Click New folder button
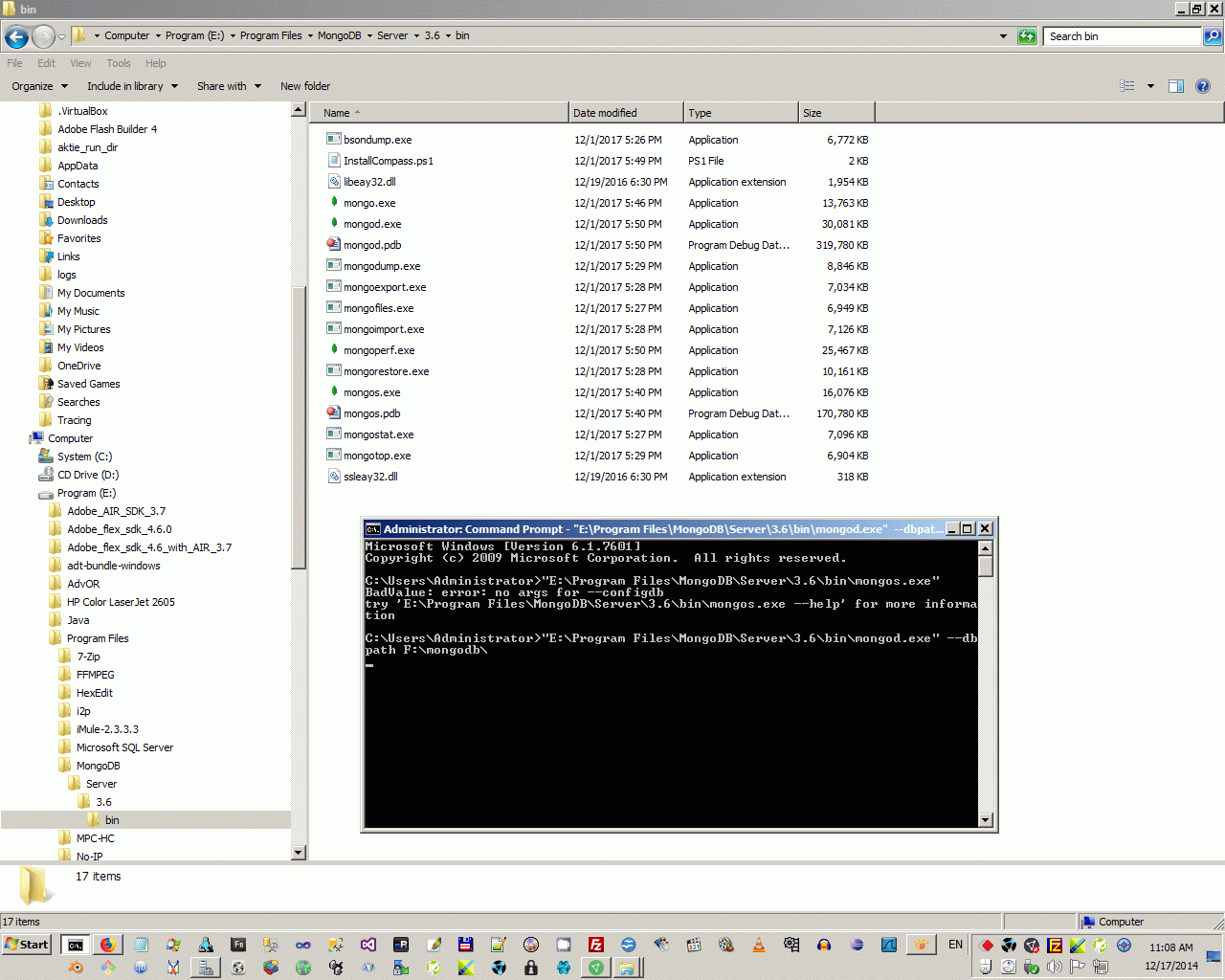The height and width of the screenshot is (980, 1225). coord(305,86)
